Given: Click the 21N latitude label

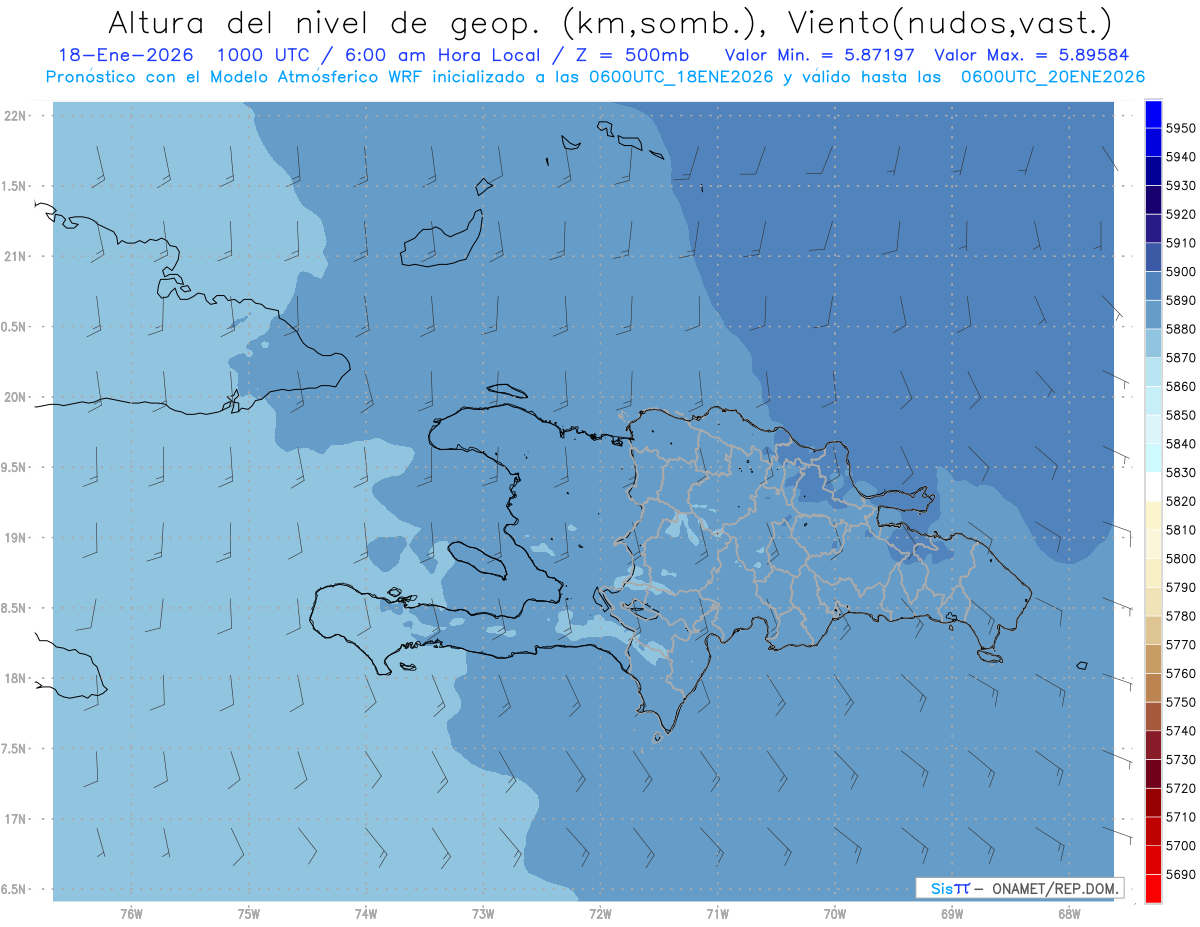Looking at the screenshot, I should [14, 256].
